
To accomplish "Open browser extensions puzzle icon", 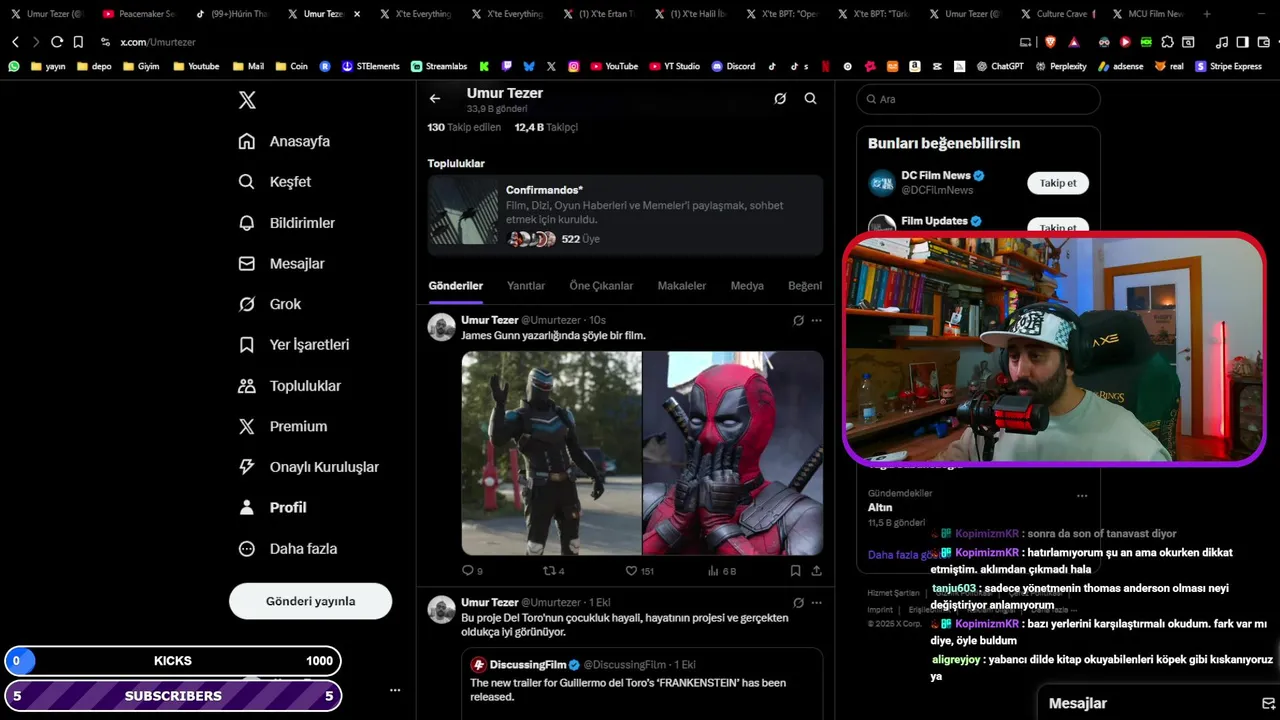I will [1166, 42].
